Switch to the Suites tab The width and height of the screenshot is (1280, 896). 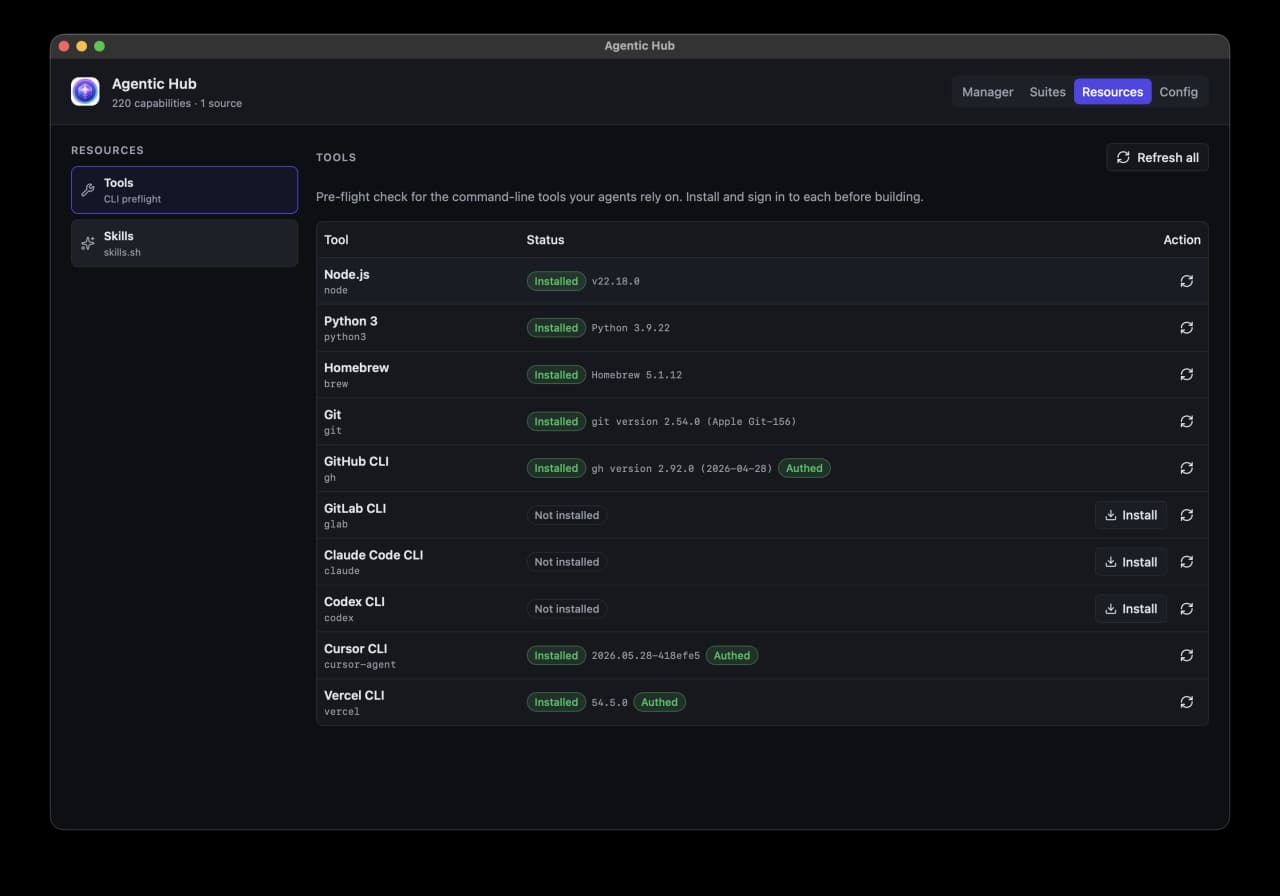tap(1048, 92)
